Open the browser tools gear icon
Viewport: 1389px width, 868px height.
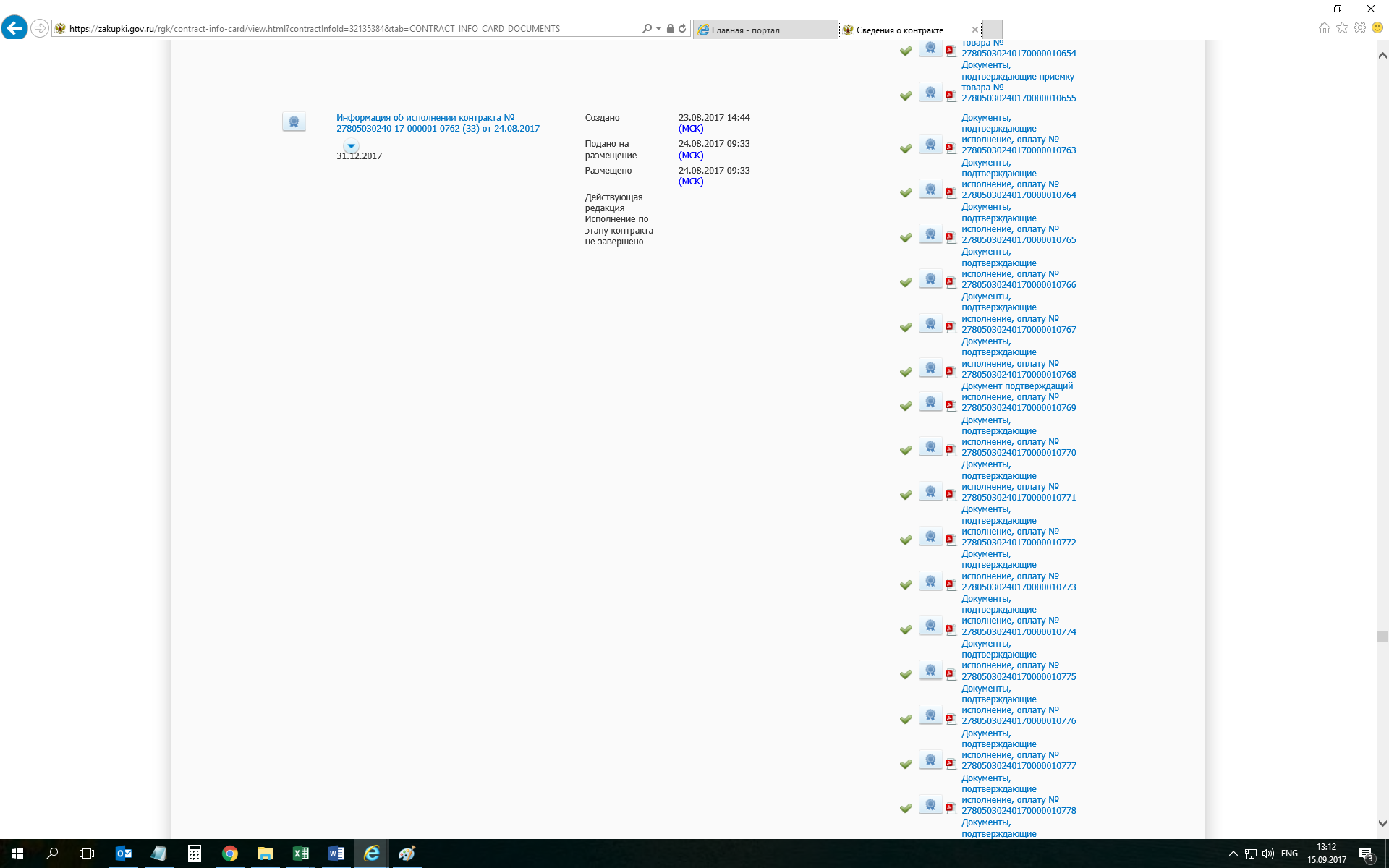1360,28
